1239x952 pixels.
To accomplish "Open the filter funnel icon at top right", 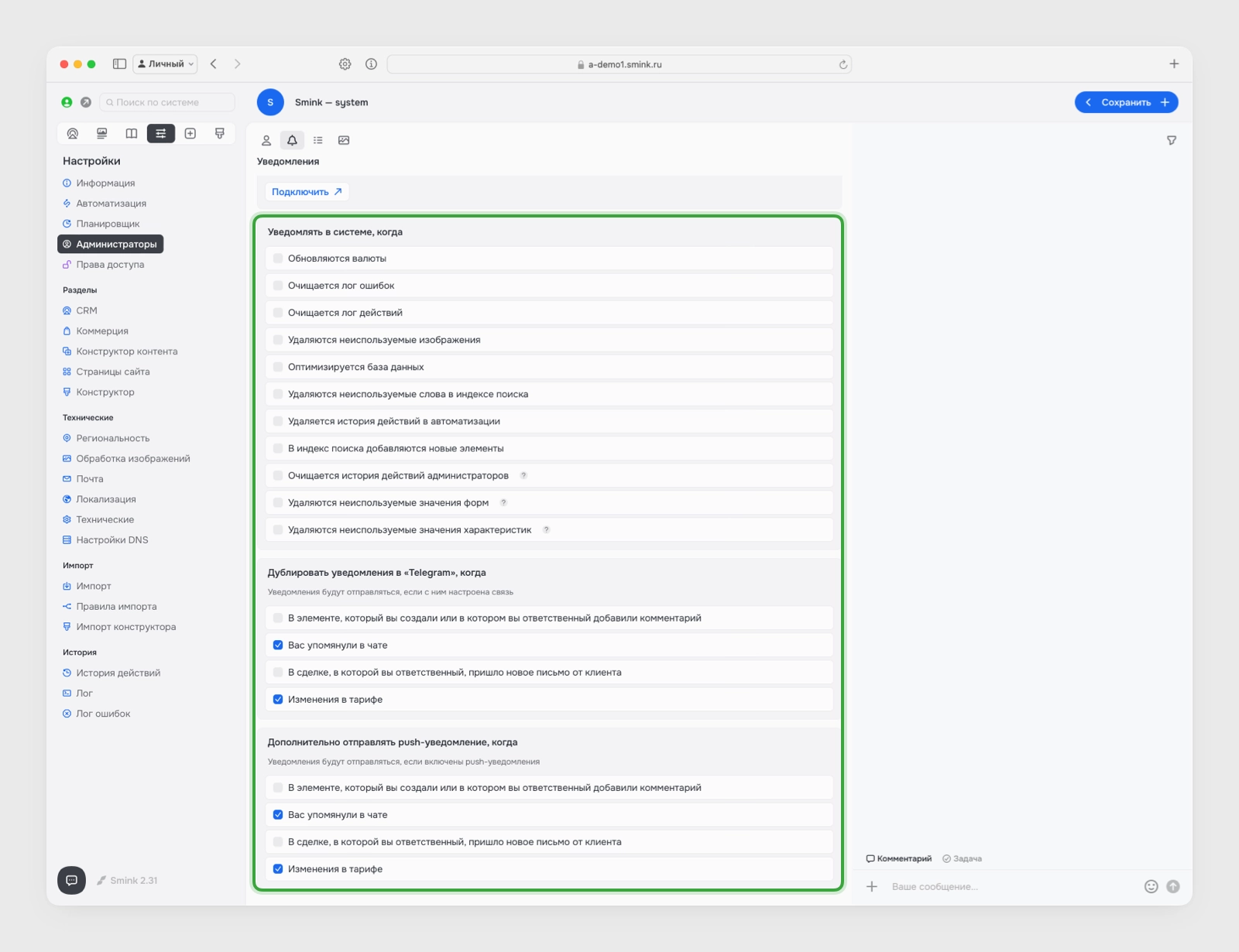I will tap(1172, 140).
